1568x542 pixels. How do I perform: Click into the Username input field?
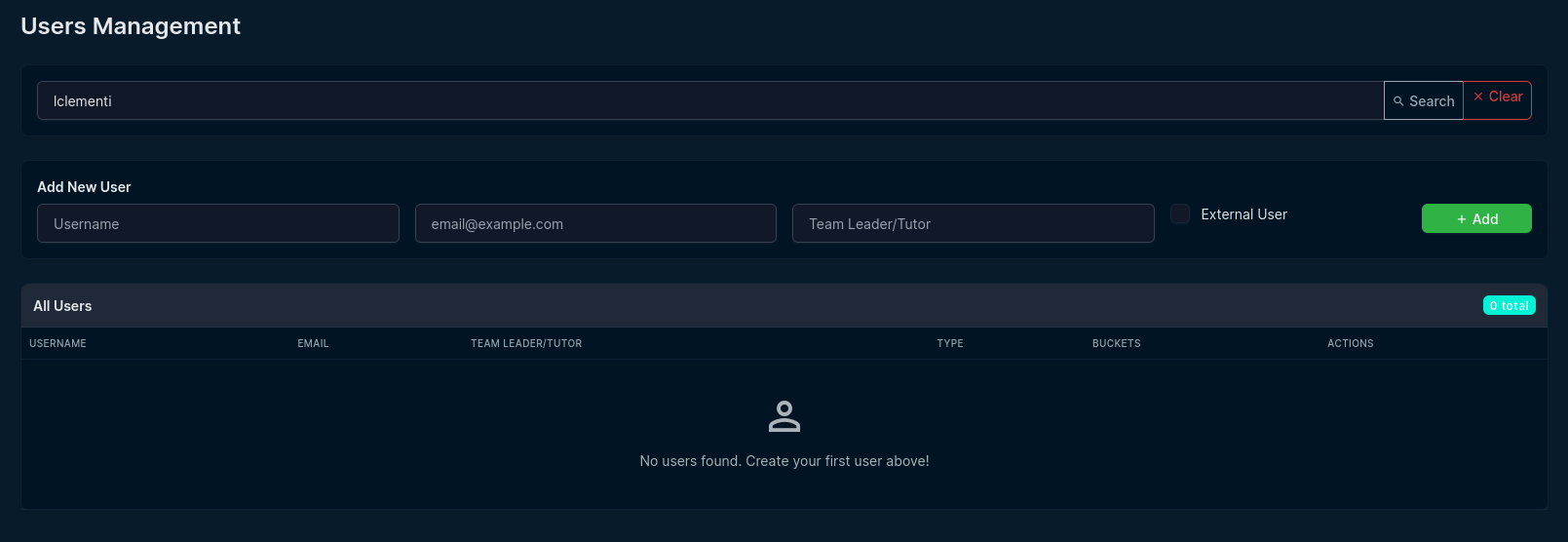217,223
